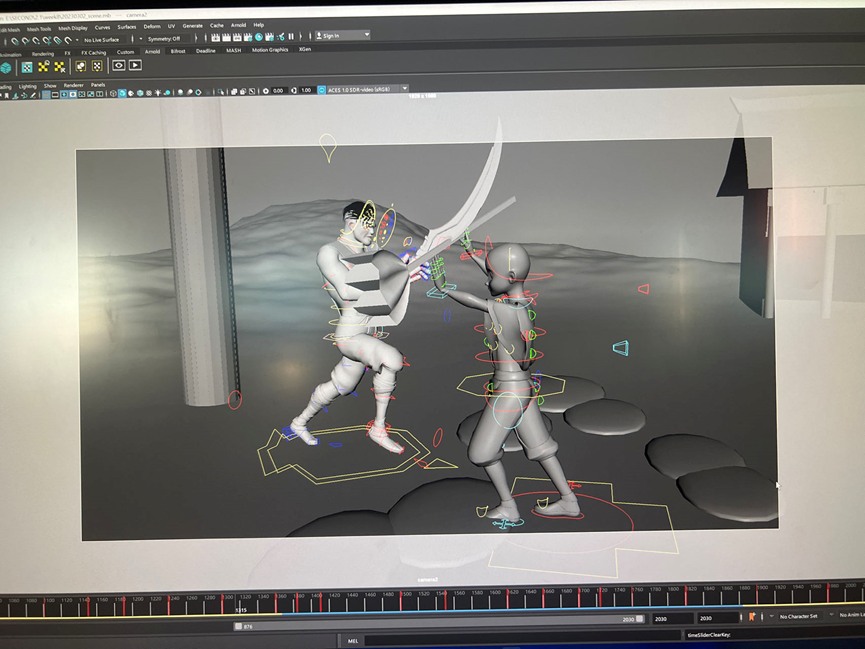The width and height of the screenshot is (865, 649).
Task: Toggle the resolution gate button
Action: click(64, 94)
